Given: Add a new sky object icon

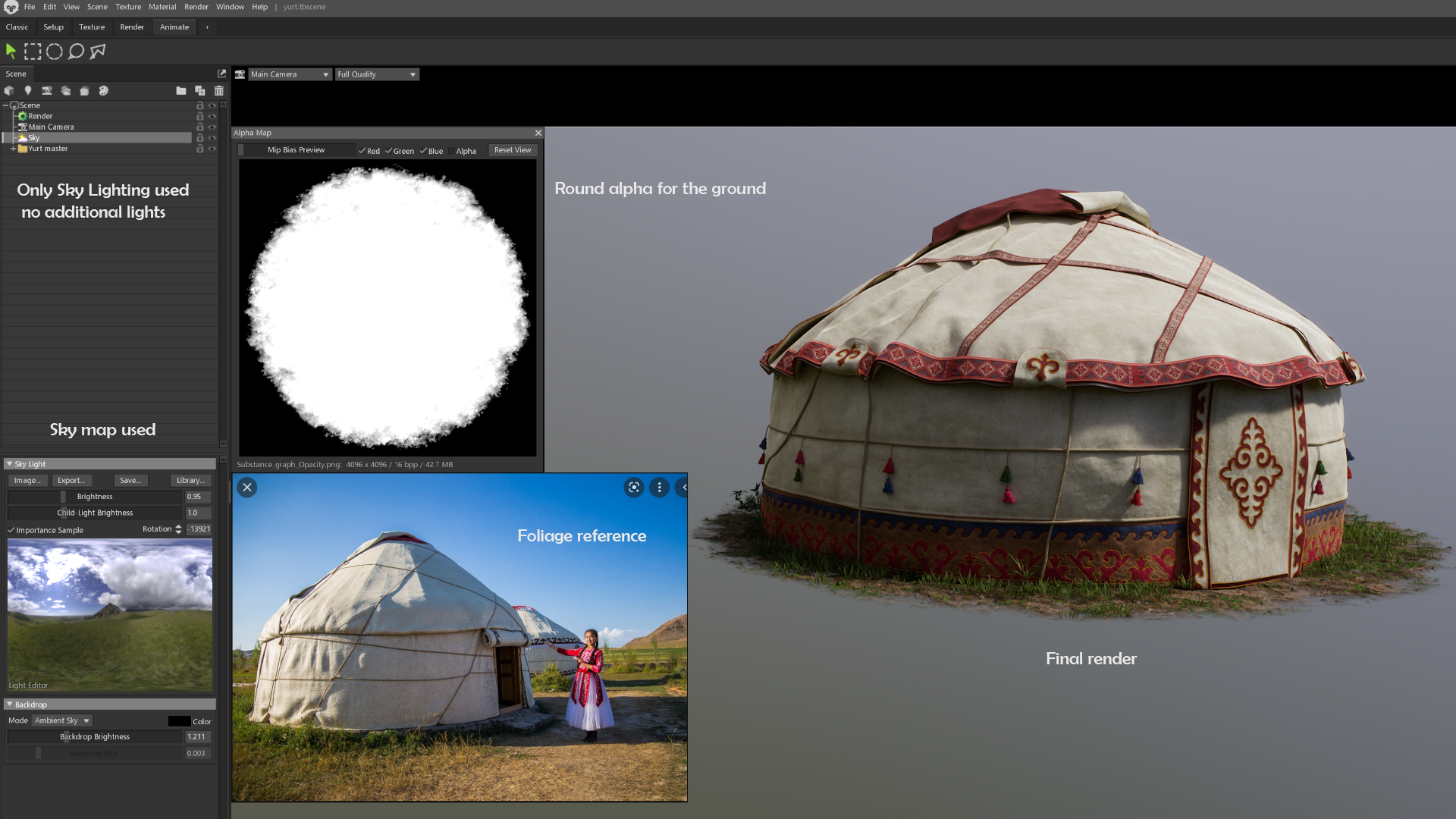Looking at the screenshot, I should [x=66, y=91].
